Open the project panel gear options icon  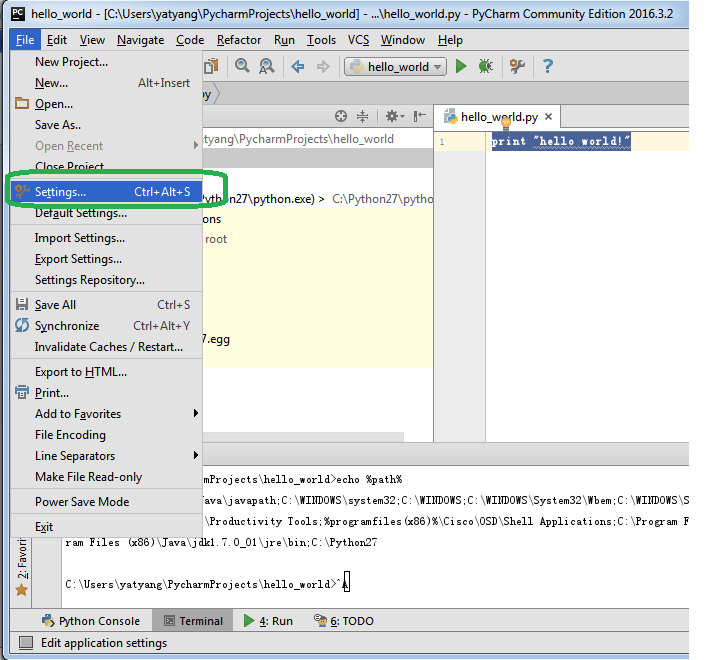pos(394,116)
